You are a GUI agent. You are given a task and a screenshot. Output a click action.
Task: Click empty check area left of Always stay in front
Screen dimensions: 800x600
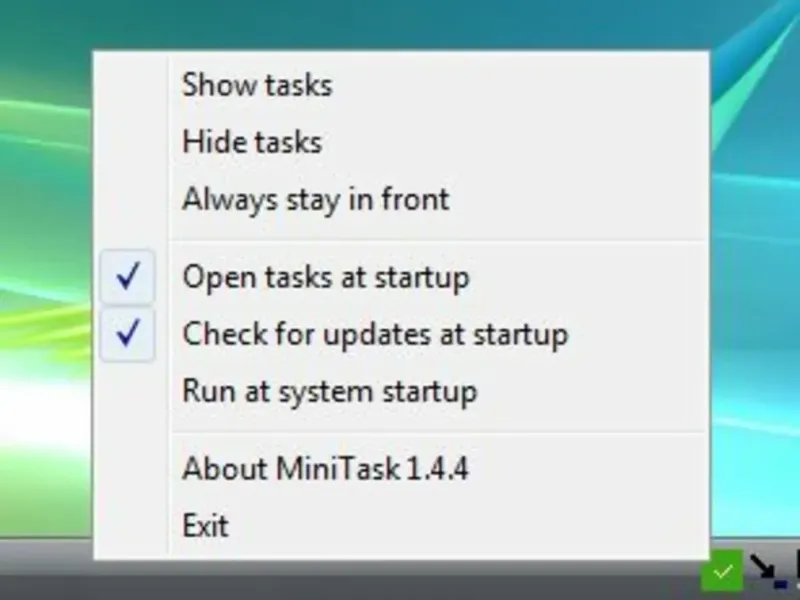click(x=128, y=199)
